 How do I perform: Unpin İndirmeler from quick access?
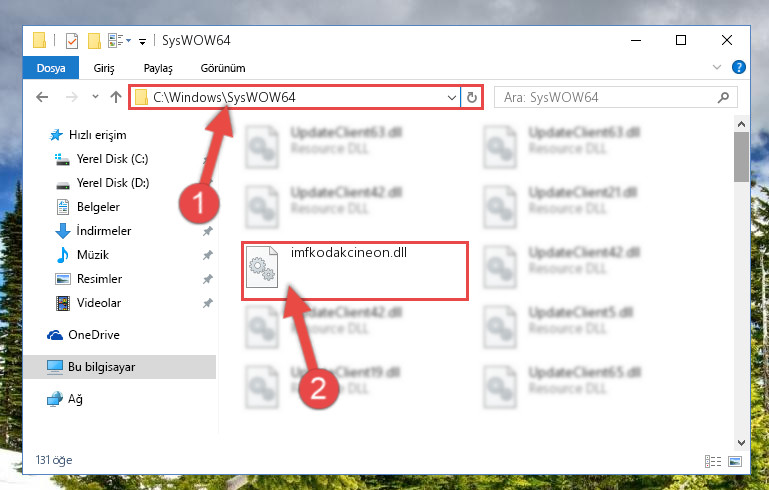point(208,231)
